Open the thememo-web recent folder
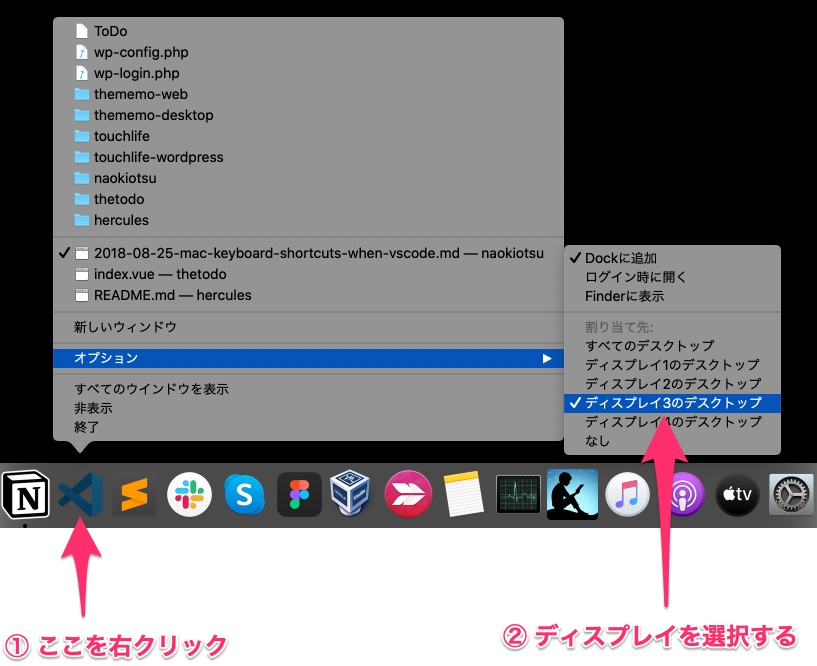 click(x=140, y=94)
